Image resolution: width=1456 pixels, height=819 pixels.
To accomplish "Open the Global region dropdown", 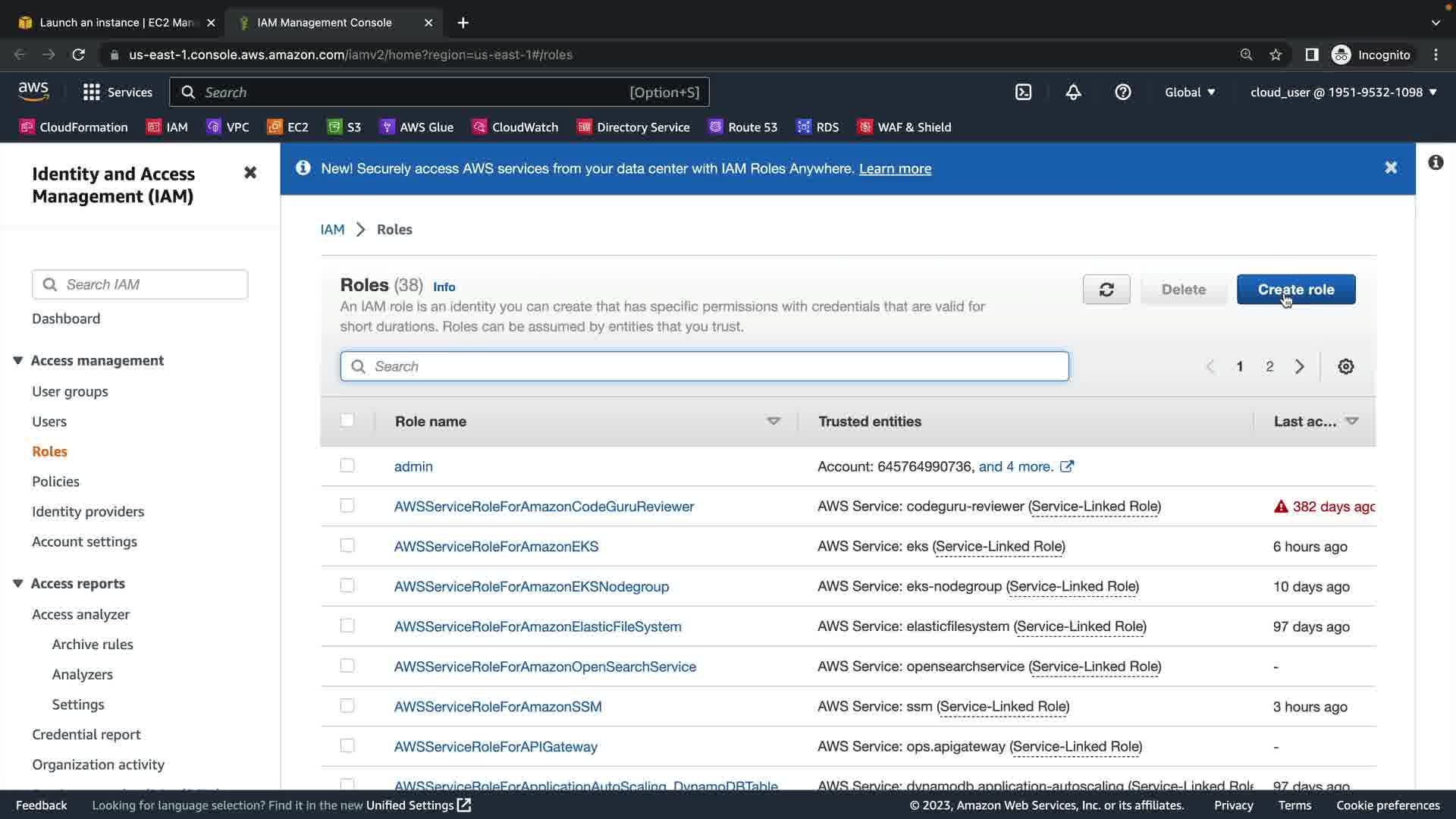I will pos(1190,92).
